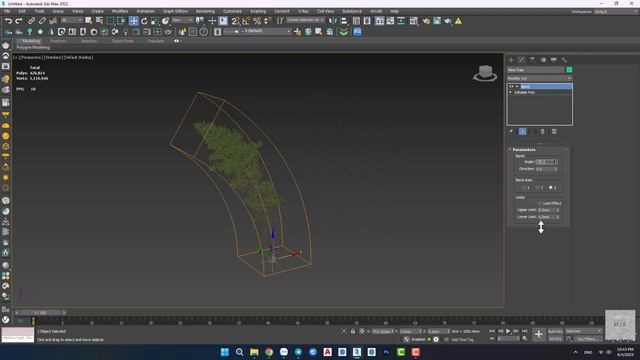Click Play Animation button
Screen dimensions: 640x360
[508, 331]
